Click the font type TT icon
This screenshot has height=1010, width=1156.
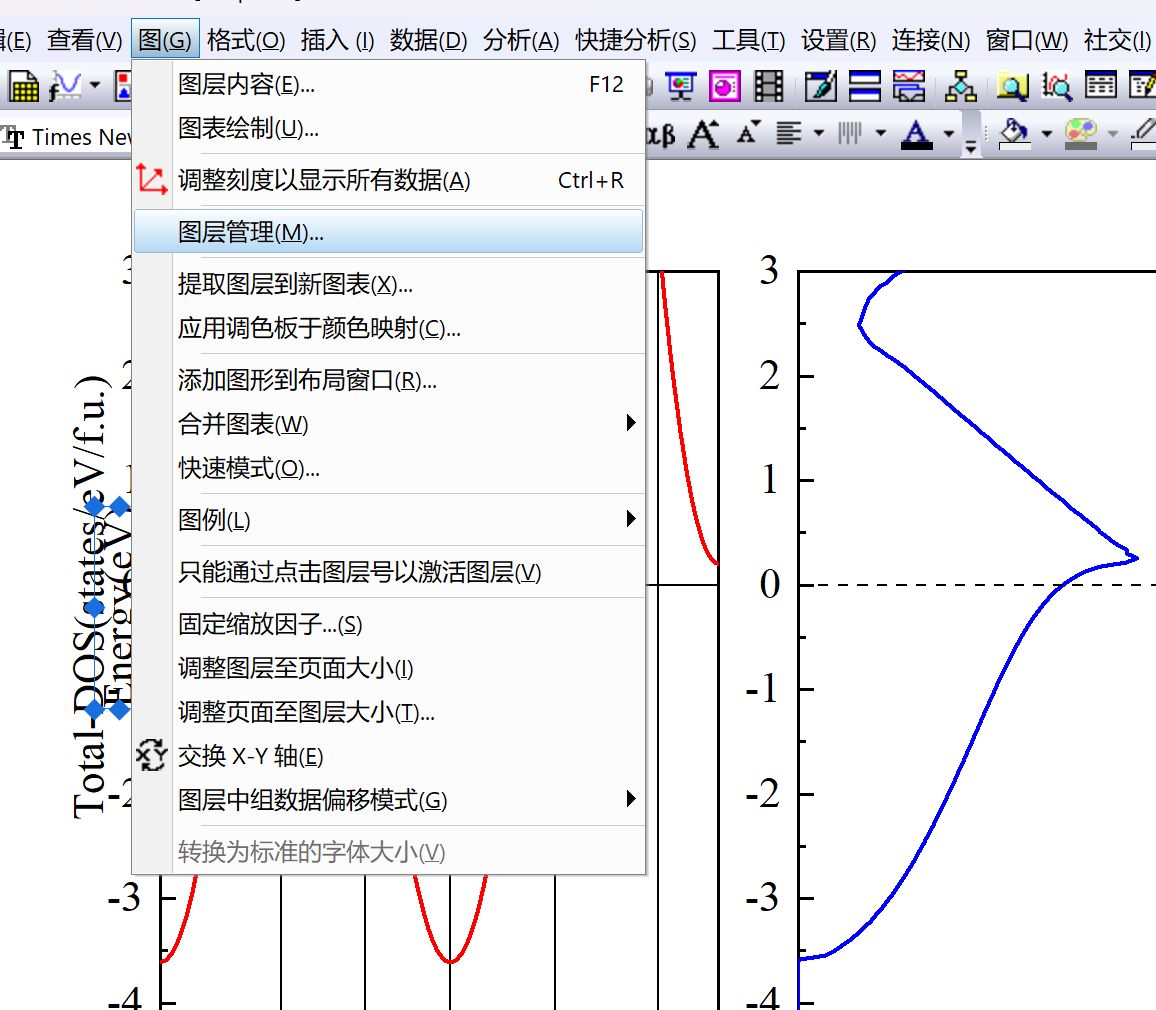pyautogui.click(x=13, y=137)
